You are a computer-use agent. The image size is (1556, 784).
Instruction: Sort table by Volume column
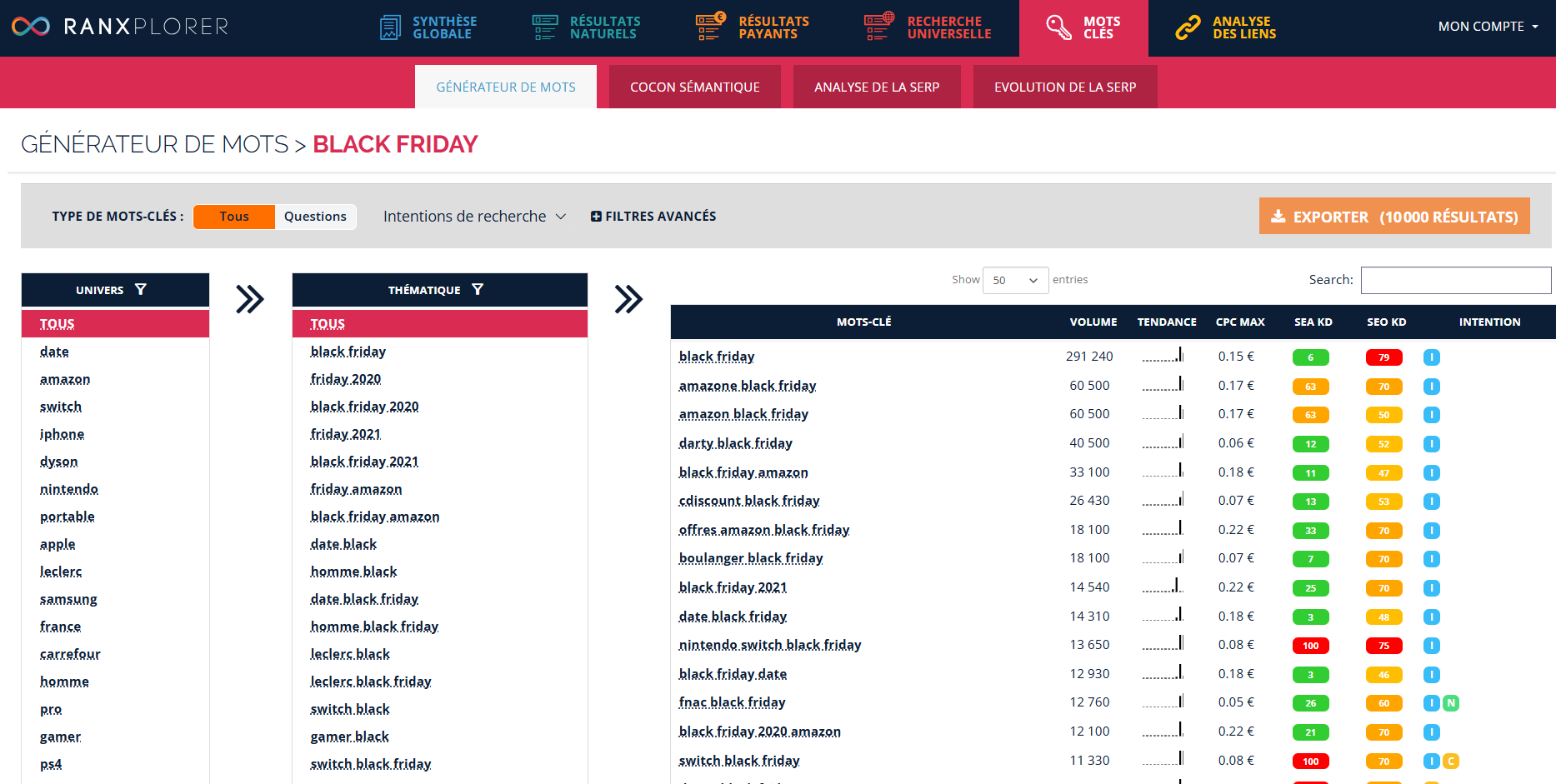click(1093, 322)
